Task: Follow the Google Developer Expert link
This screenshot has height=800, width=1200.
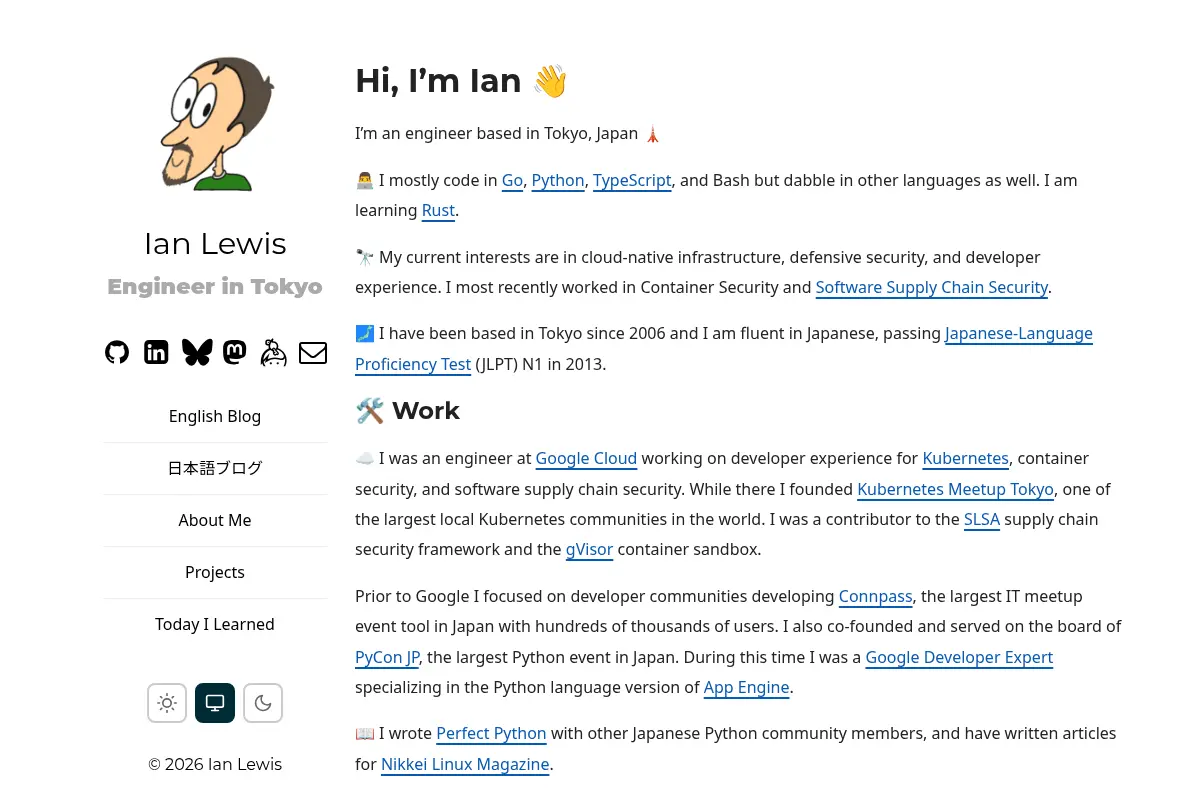Action: [959, 658]
